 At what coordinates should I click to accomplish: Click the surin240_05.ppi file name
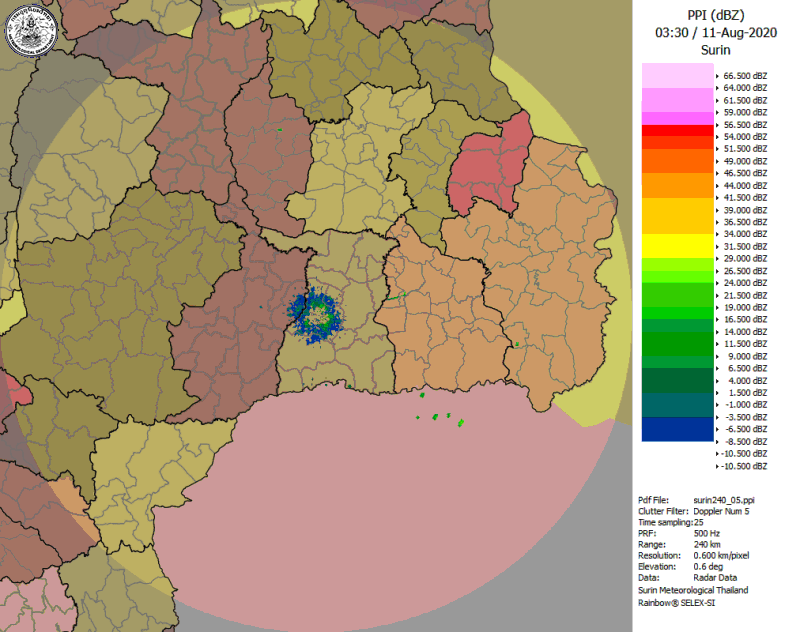tap(724, 499)
